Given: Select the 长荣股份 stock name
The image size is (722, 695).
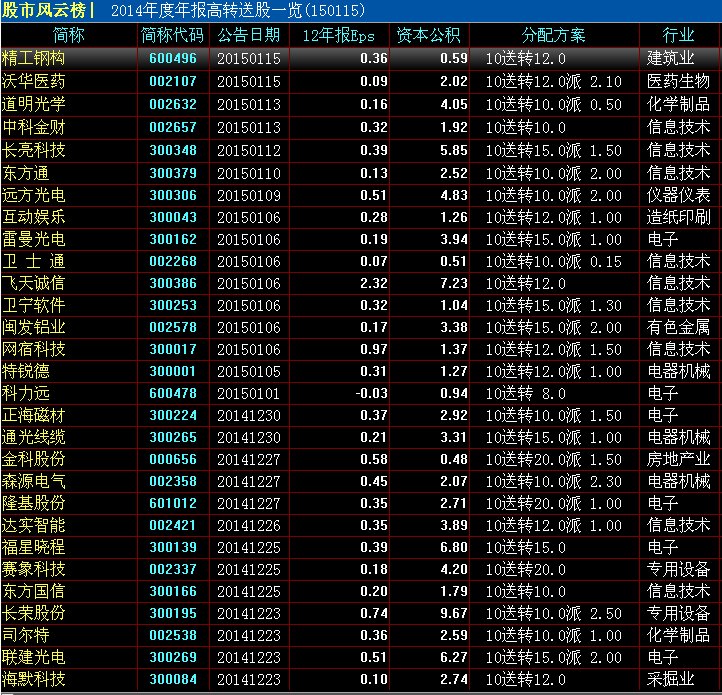Looking at the screenshot, I should coord(34,613).
